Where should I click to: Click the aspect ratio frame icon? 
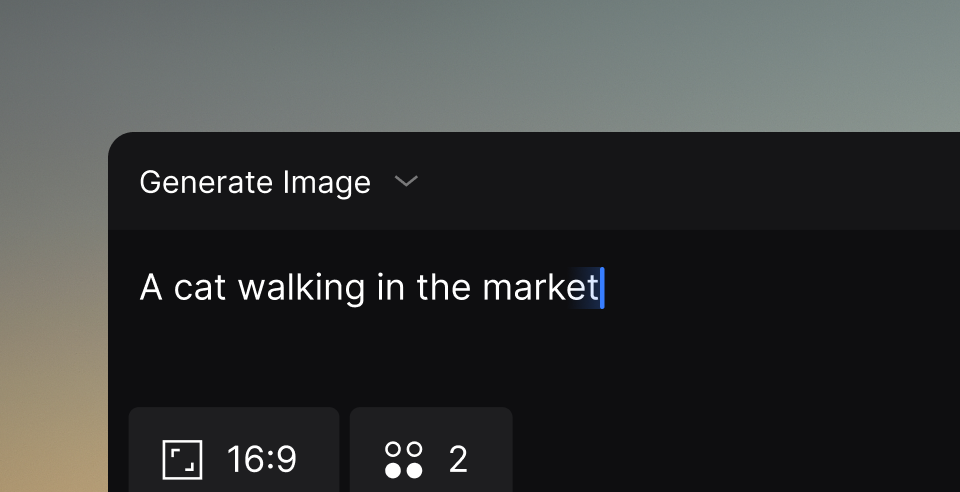point(182,460)
